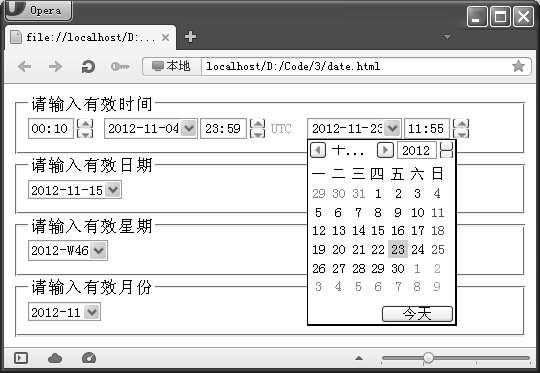Maximize the Opera window

tap(500, 16)
